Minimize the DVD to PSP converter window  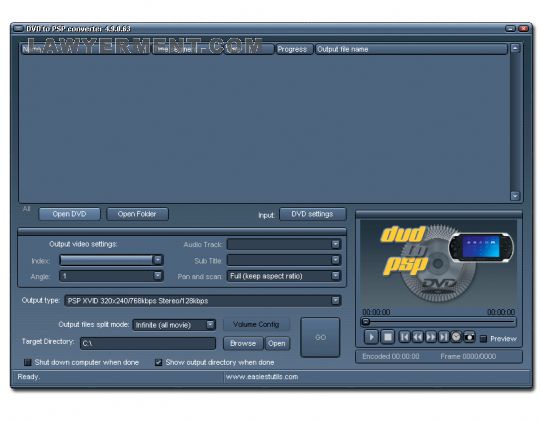510,29
